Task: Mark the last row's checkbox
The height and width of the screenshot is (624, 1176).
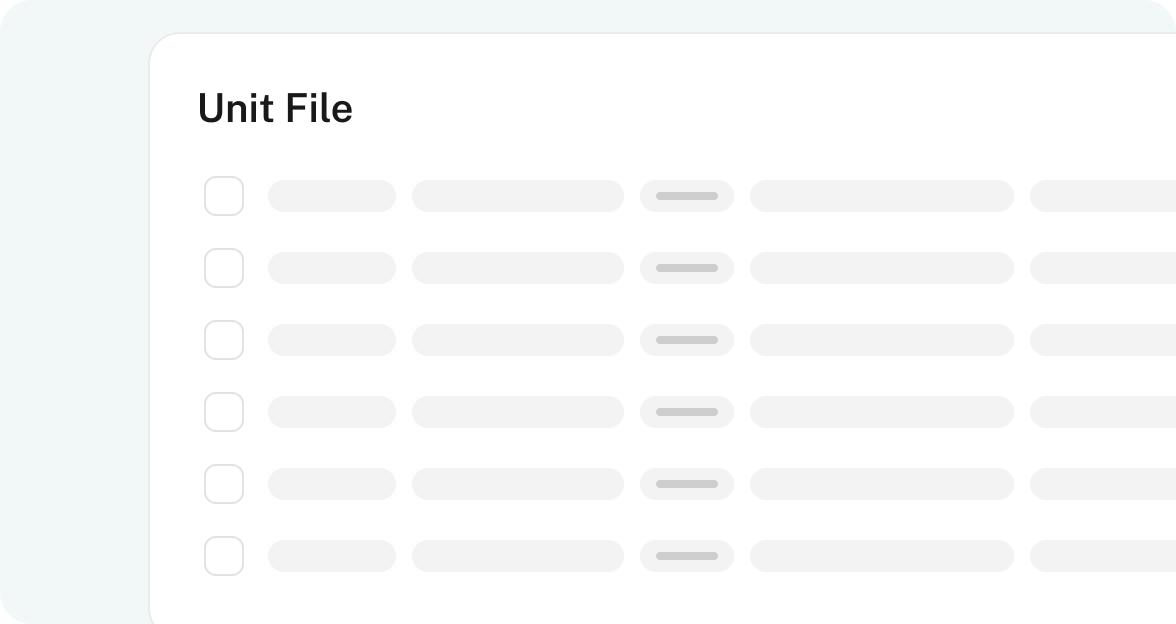Action: (x=224, y=556)
